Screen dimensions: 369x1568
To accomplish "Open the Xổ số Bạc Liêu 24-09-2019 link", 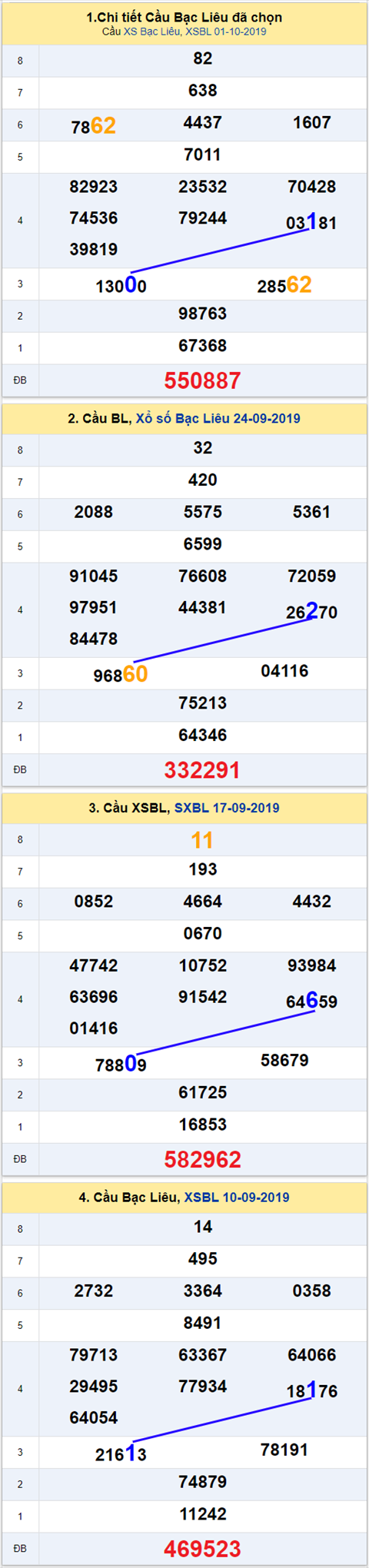I will (x=218, y=419).
